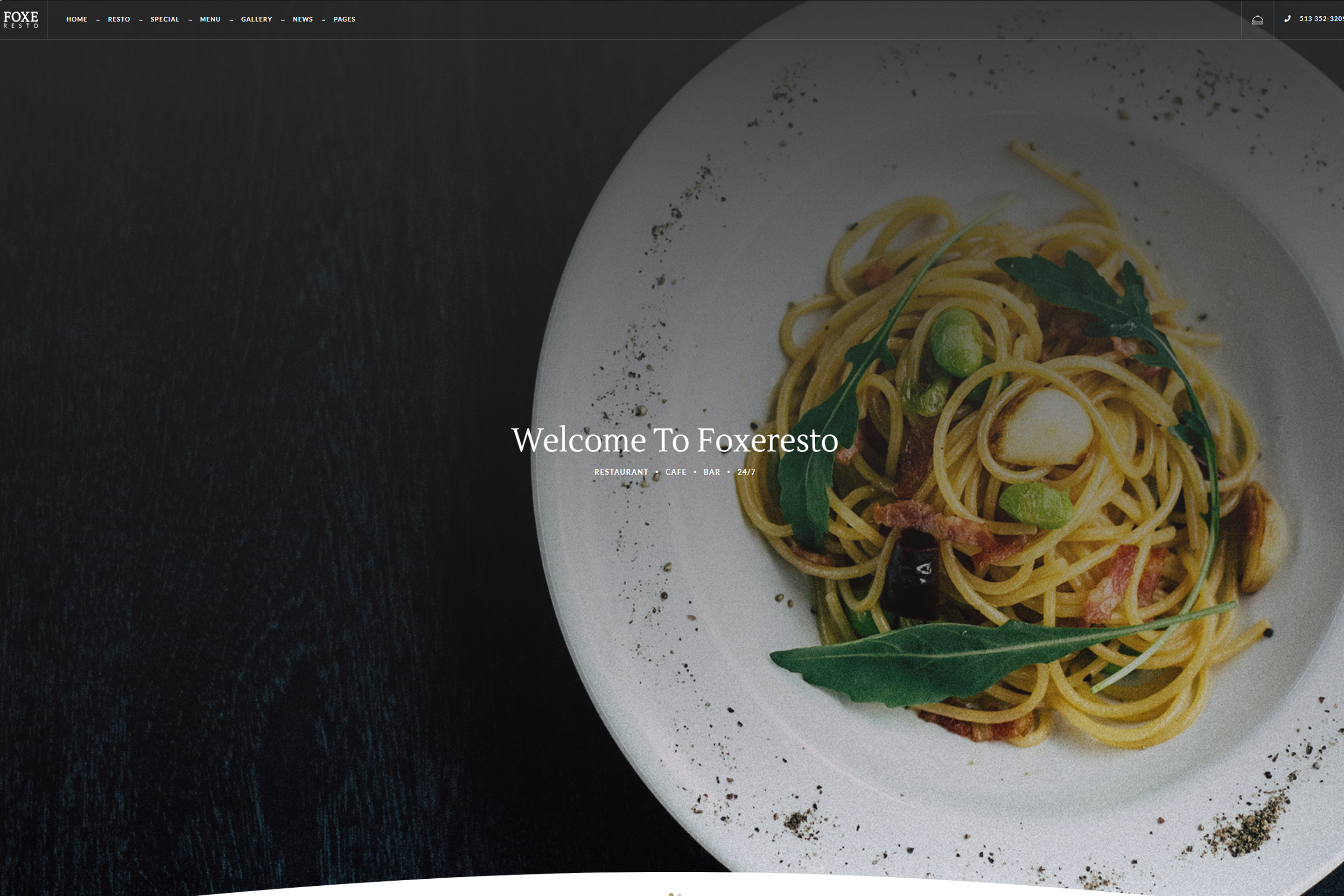Click the Foxe Resto logo
This screenshot has width=1344, height=896.
[x=21, y=20]
